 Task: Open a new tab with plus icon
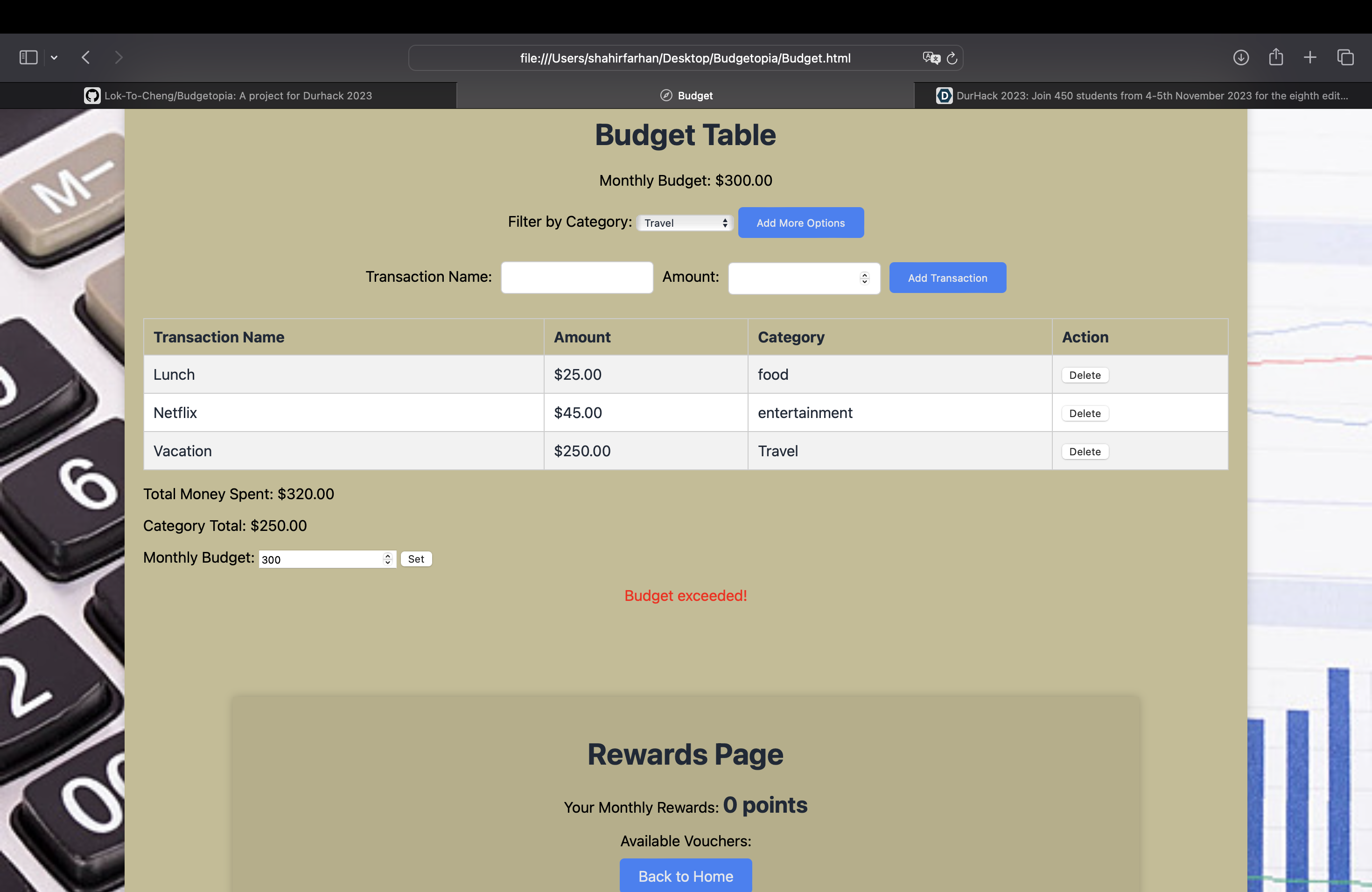[1310, 58]
